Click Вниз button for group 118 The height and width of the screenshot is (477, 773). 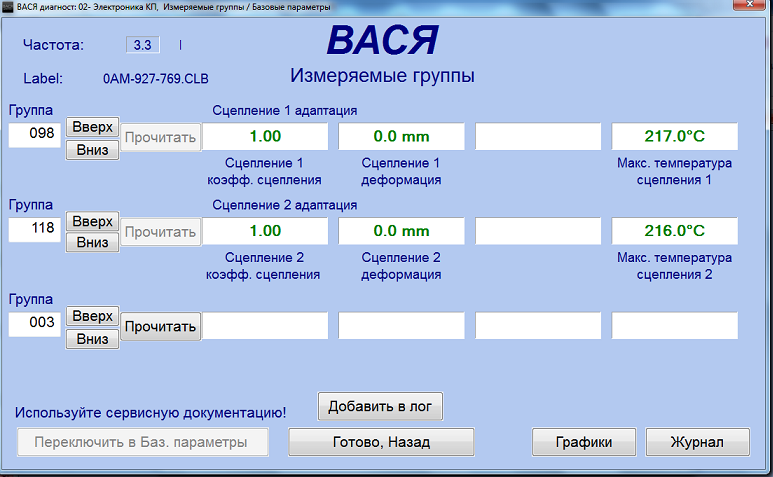(x=93, y=242)
